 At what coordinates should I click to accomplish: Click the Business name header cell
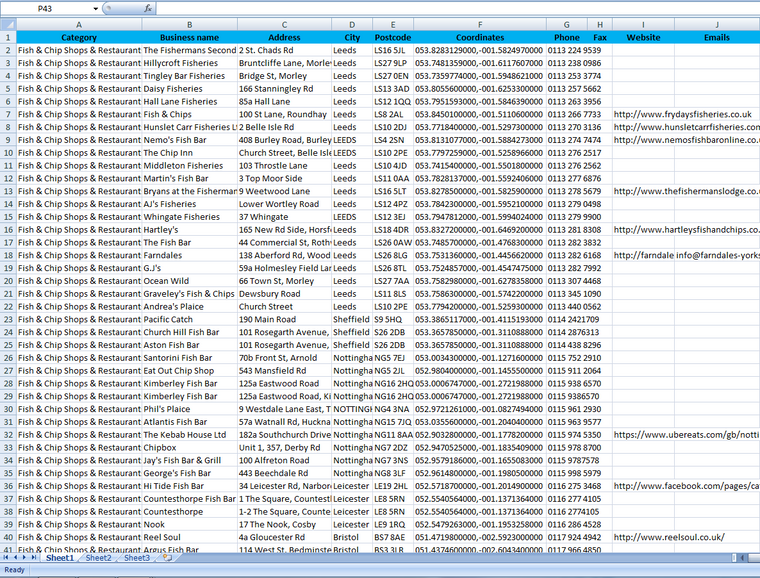[190, 37]
